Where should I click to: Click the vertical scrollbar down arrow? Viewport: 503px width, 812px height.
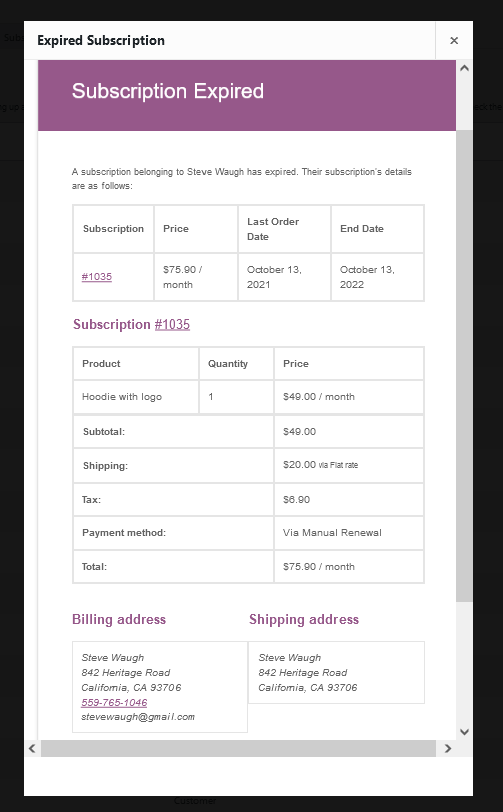click(x=464, y=732)
